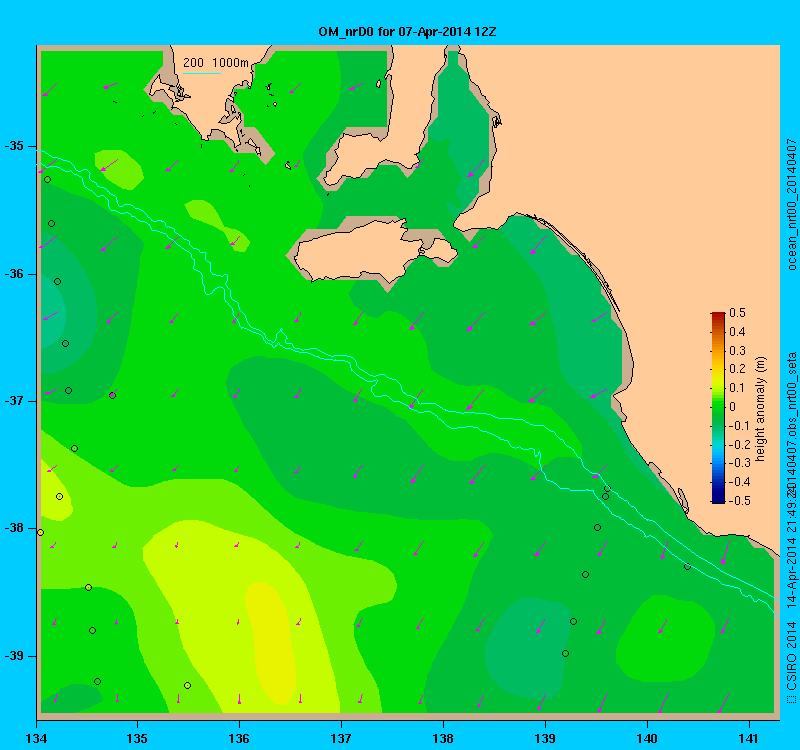
Task: Click the 140 longitude axis label
Action: pos(647,738)
